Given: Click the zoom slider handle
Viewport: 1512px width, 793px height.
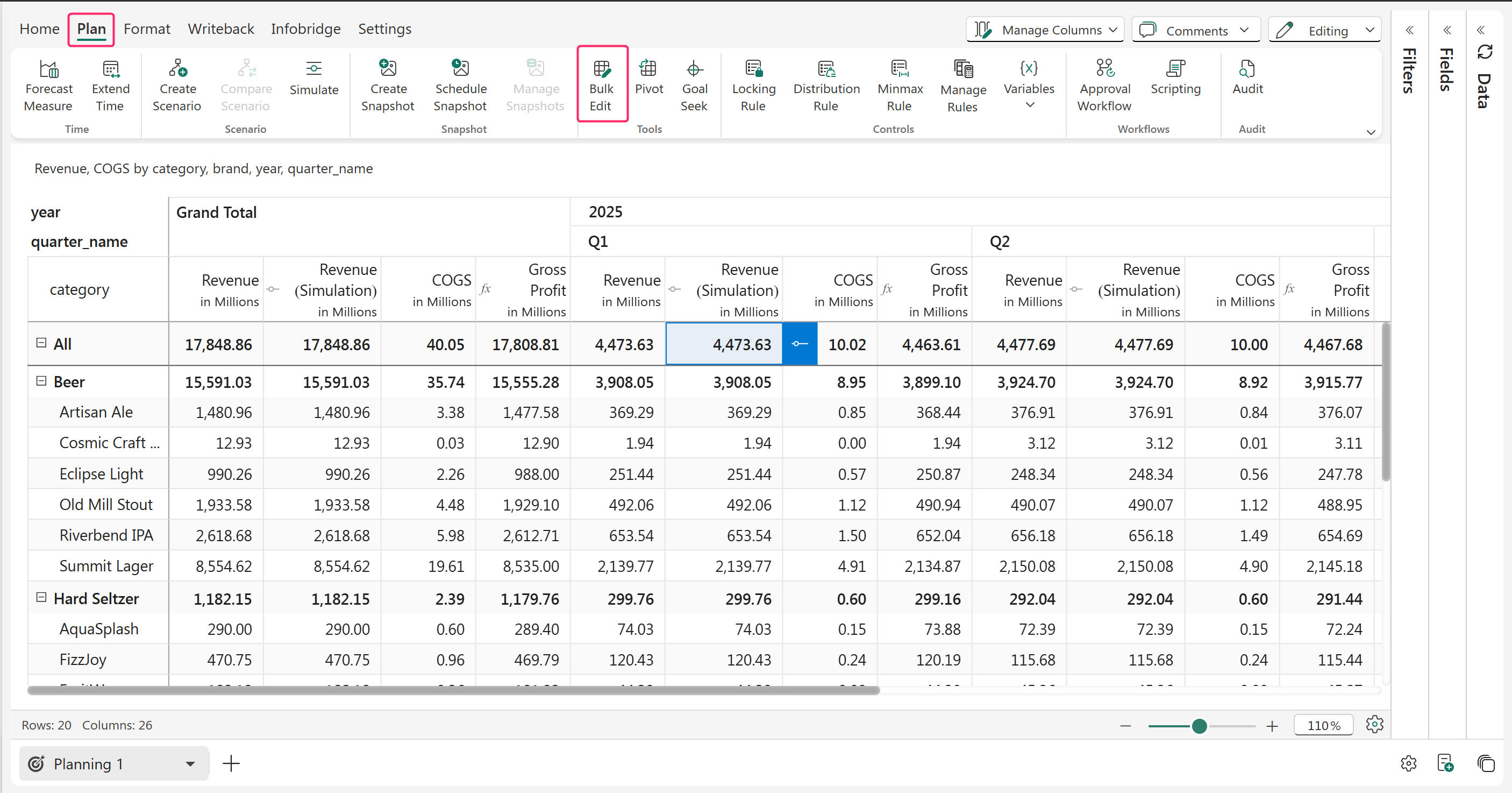Looking at the screenshot, I should click(x=1199, y=726).
